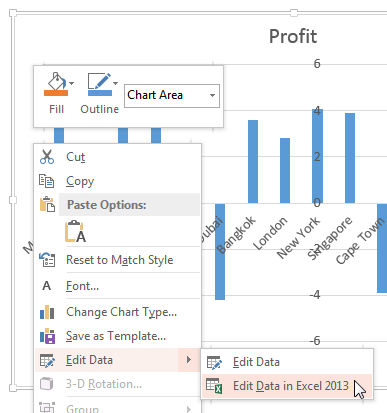This screenshot has height=413, width=387.
Task: Click the Group icon
Action: [47, 407]
